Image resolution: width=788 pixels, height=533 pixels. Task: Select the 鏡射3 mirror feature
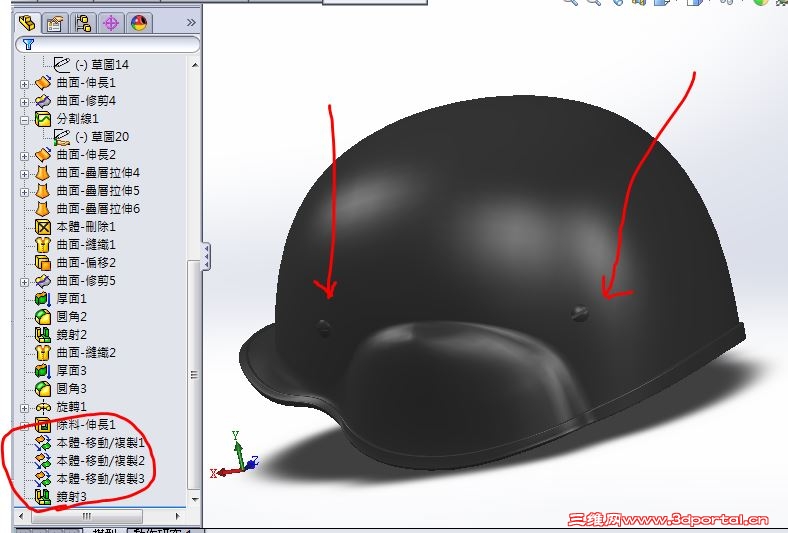(x=61, y=497)
